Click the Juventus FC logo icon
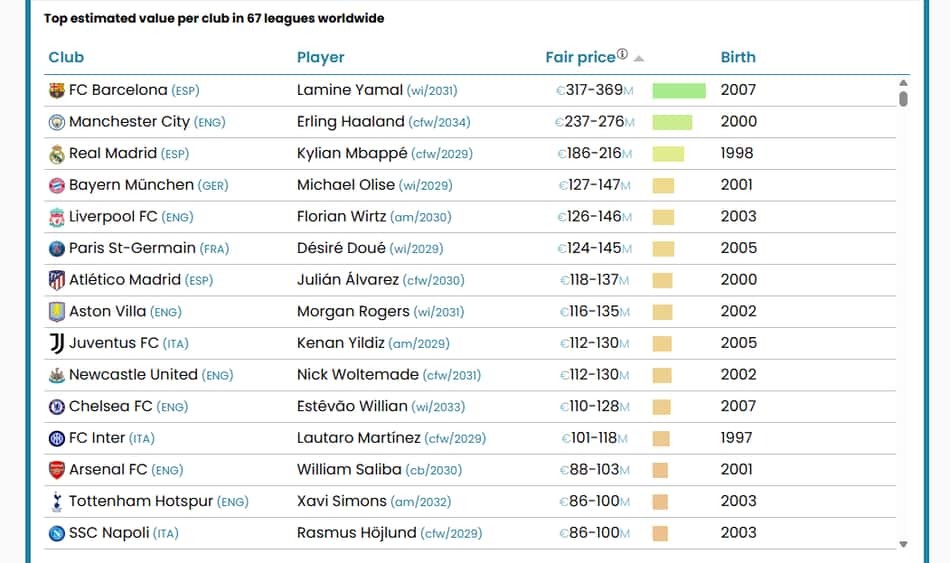This screenshot has width=950, height=563. click(56, 343)
